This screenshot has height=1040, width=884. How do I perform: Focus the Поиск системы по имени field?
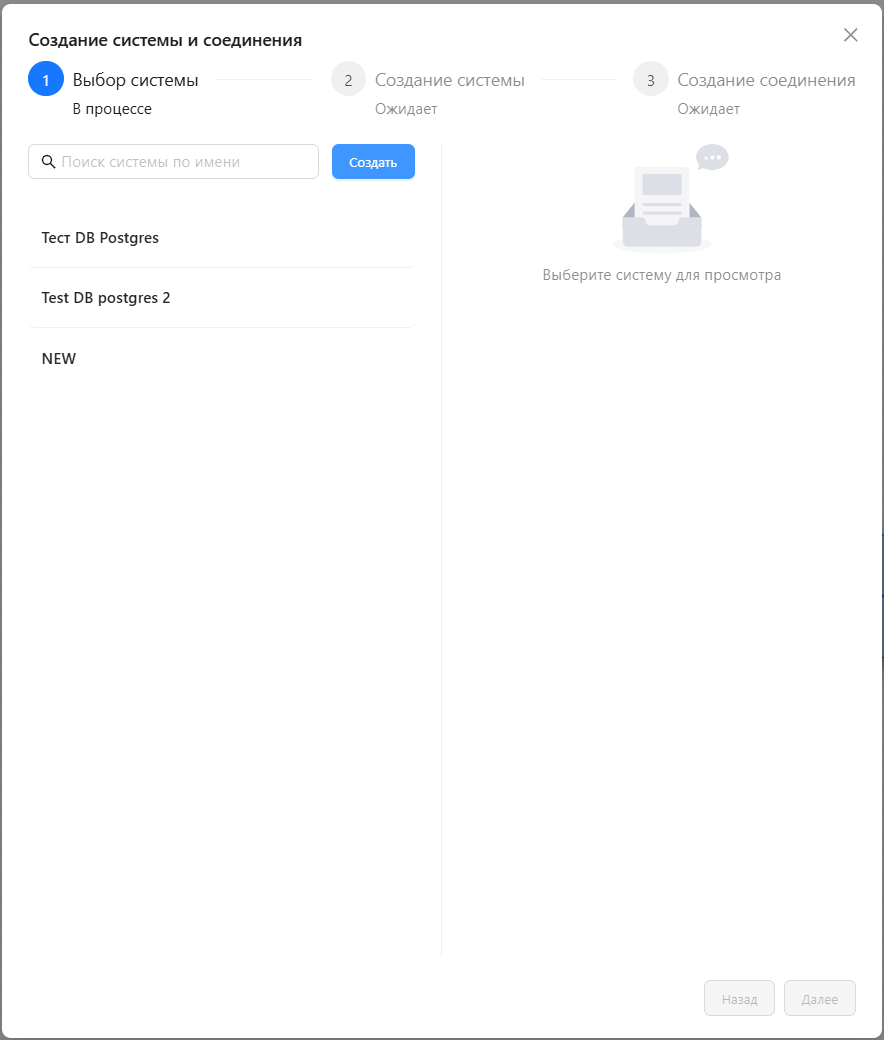(173, 162)
